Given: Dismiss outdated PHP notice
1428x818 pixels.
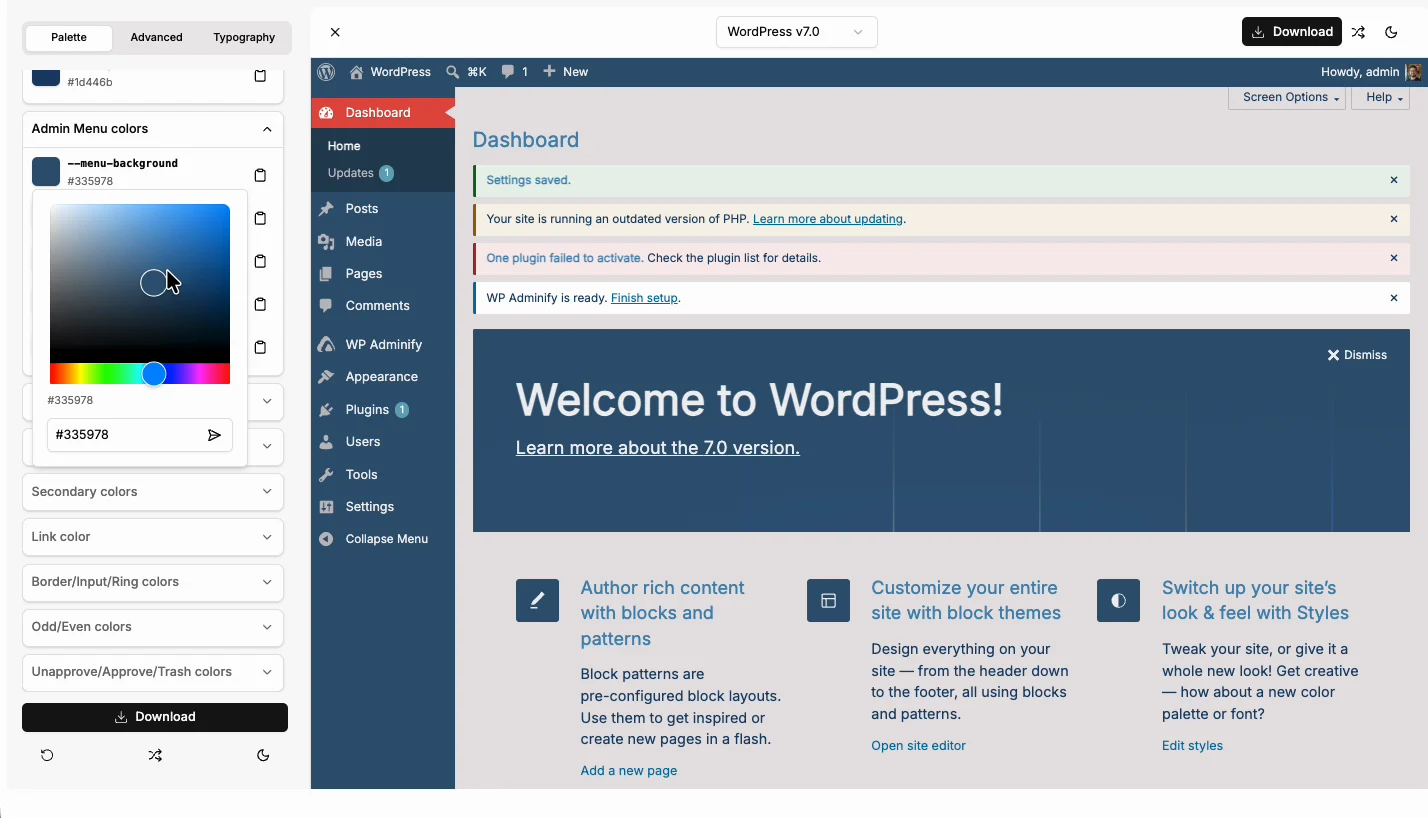Looking at the screenshot, I should pyautogui.click(x=1394, y=219).
